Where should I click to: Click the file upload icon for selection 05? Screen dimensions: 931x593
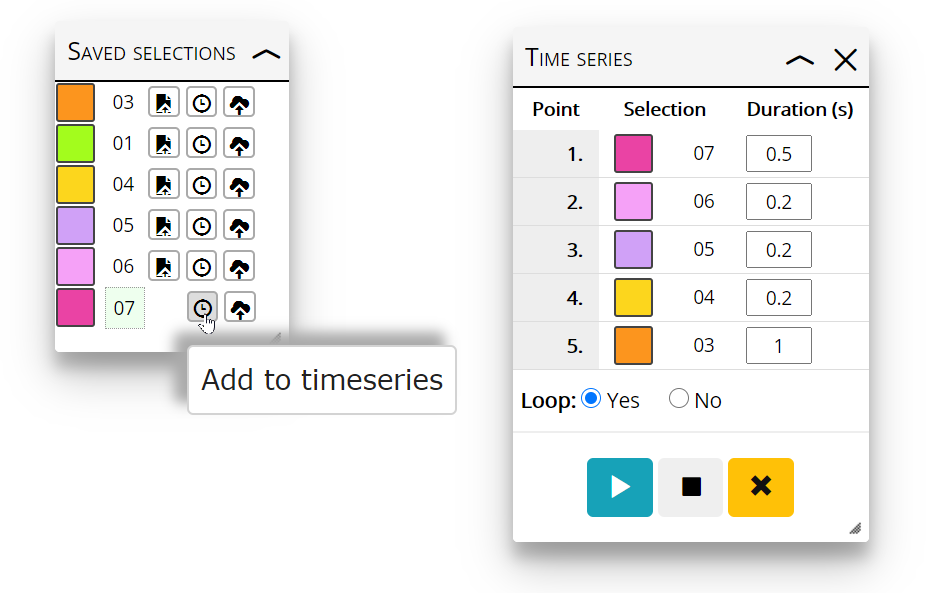pos(164,226)
